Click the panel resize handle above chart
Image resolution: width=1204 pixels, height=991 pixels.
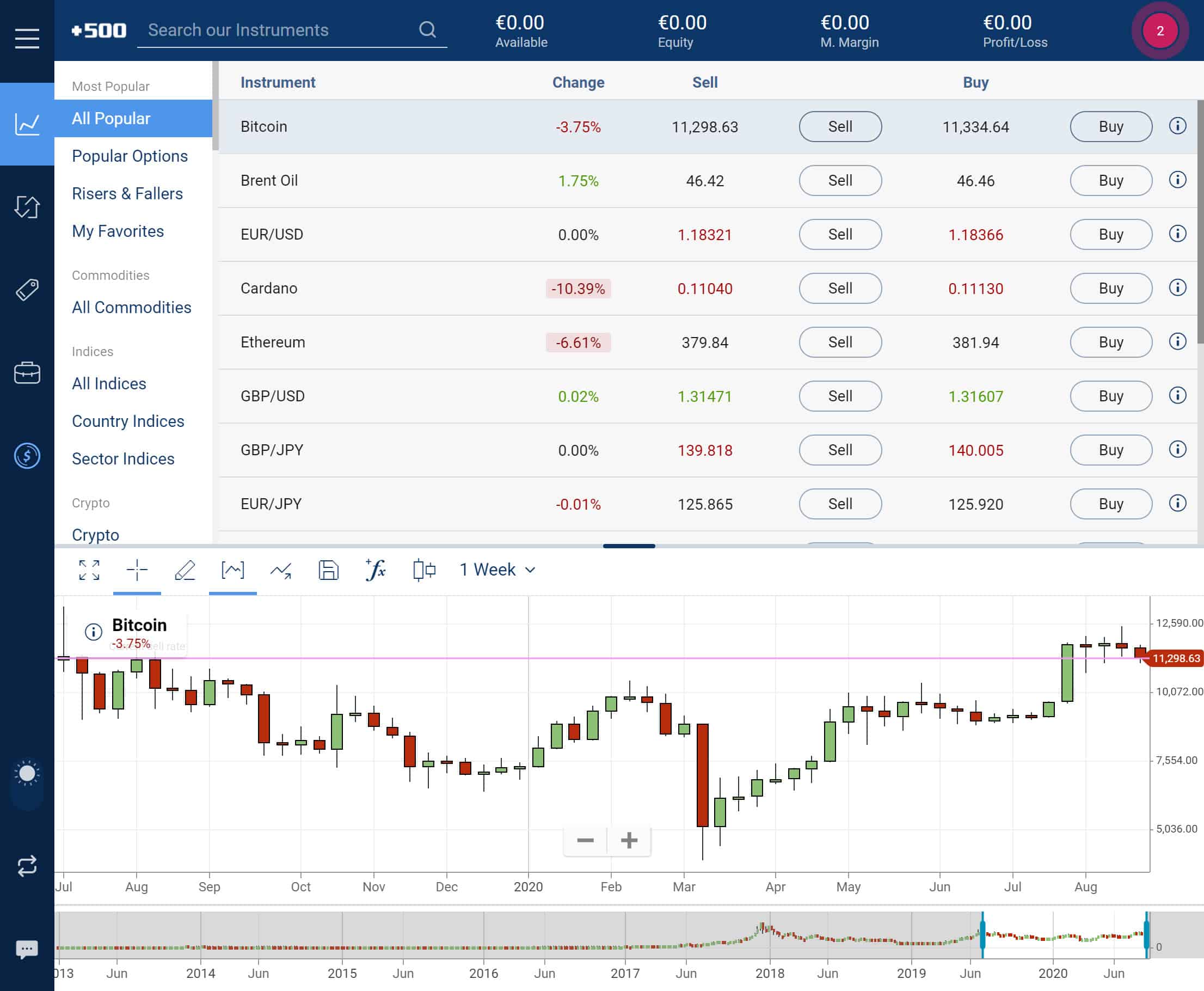tap(629, 546)
